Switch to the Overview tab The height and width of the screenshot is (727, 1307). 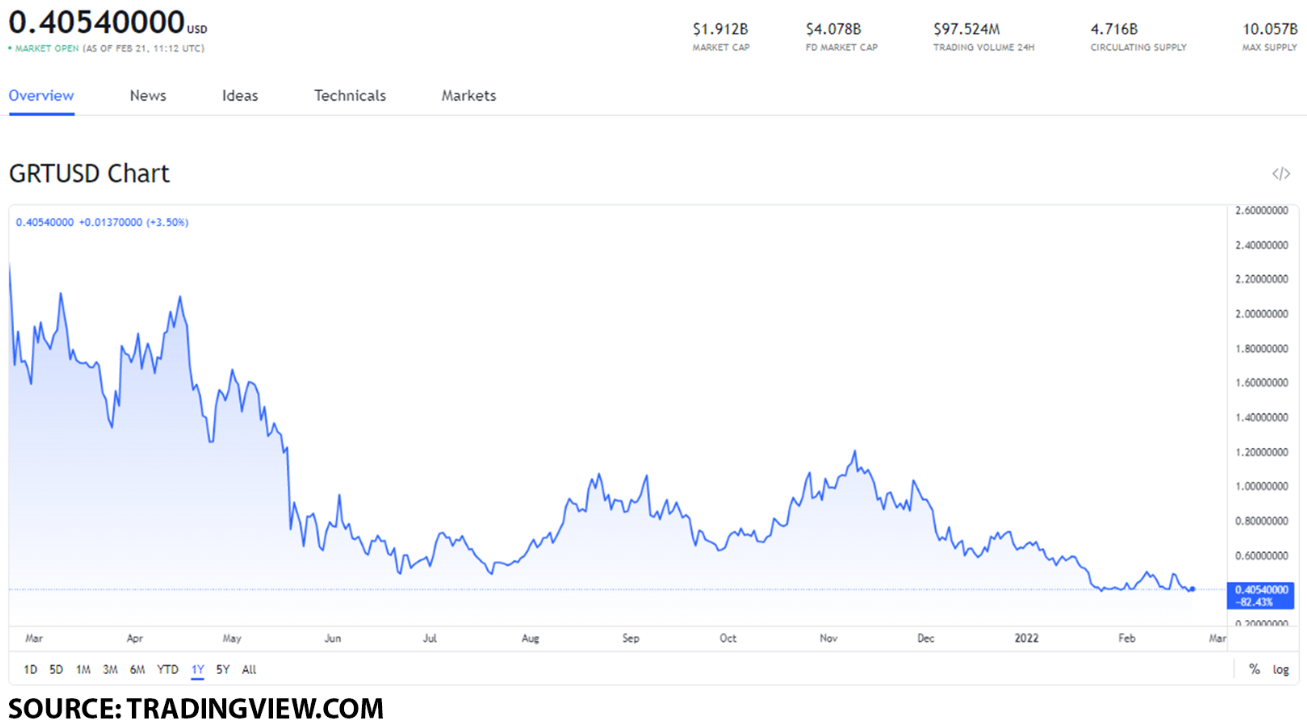click(x=41, y=96)
